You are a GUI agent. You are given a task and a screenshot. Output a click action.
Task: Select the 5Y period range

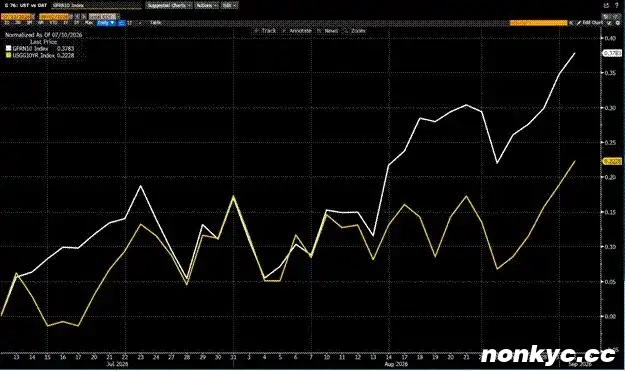click(x=76, y=23)
